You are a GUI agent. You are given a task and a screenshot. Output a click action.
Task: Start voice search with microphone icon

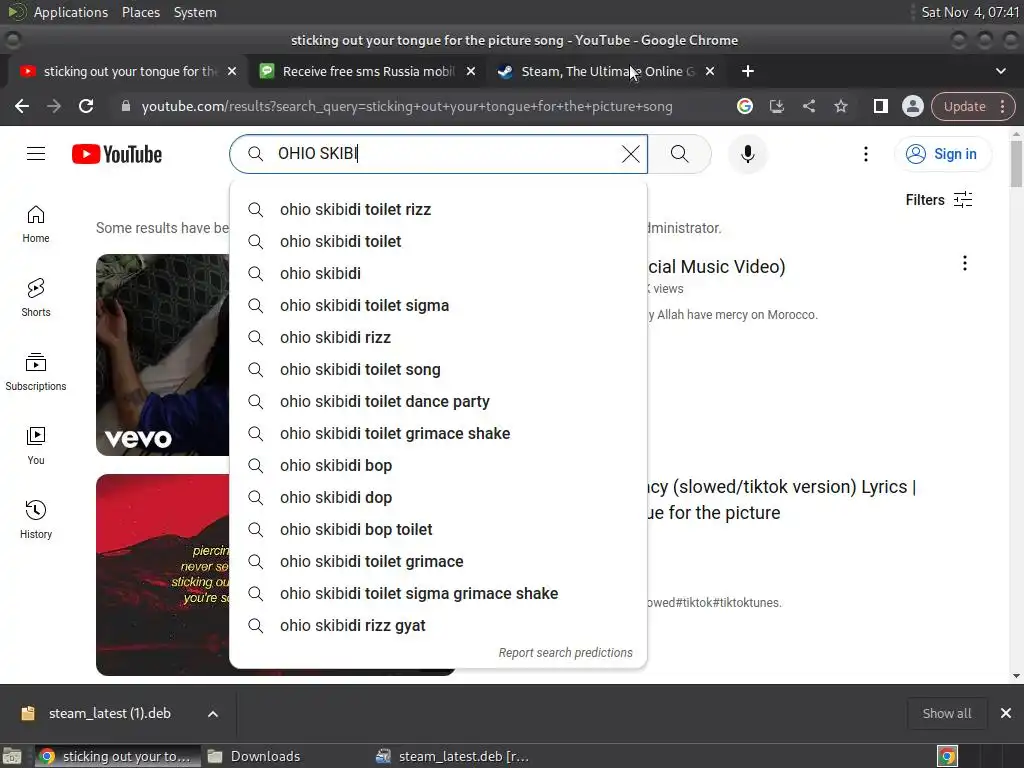748,154
